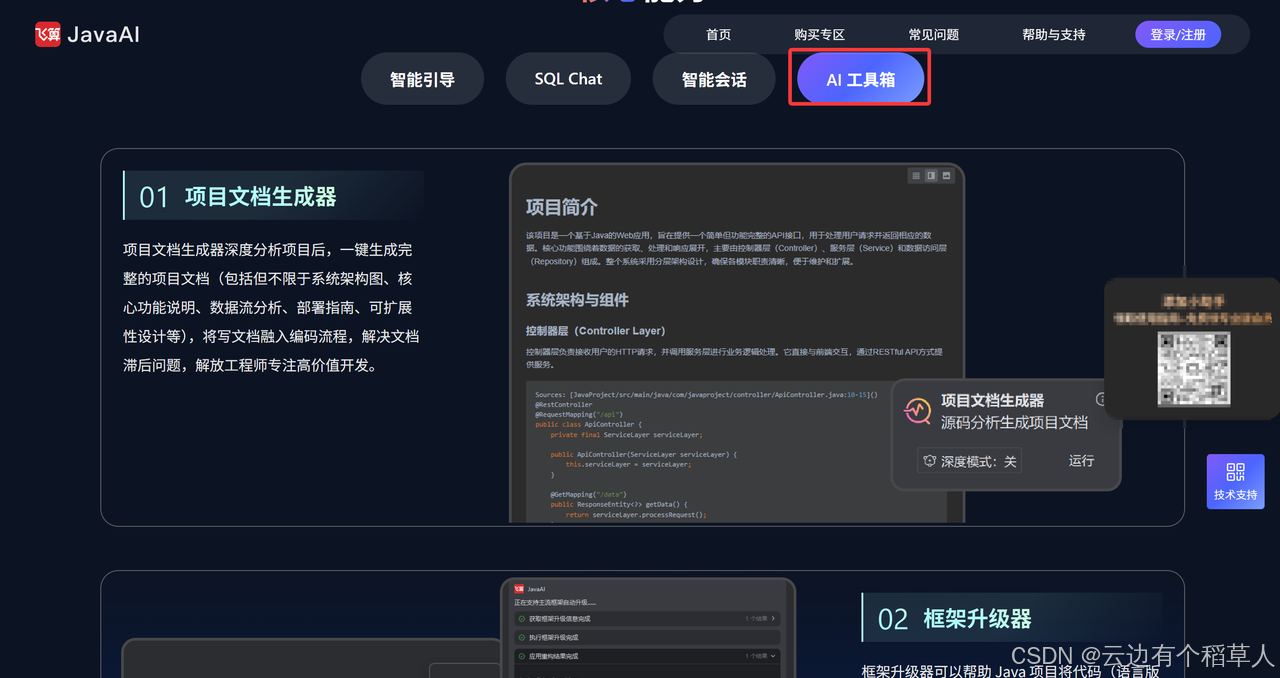Expand the 获取框架升级信息完成 row chevron
The image size is (1280, 678).
[773, 619]
